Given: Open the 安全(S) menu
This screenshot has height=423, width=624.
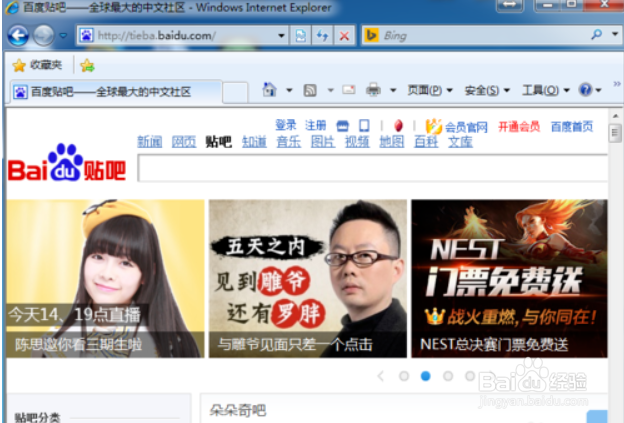Looking at the screenshot, I should (487, 90).
